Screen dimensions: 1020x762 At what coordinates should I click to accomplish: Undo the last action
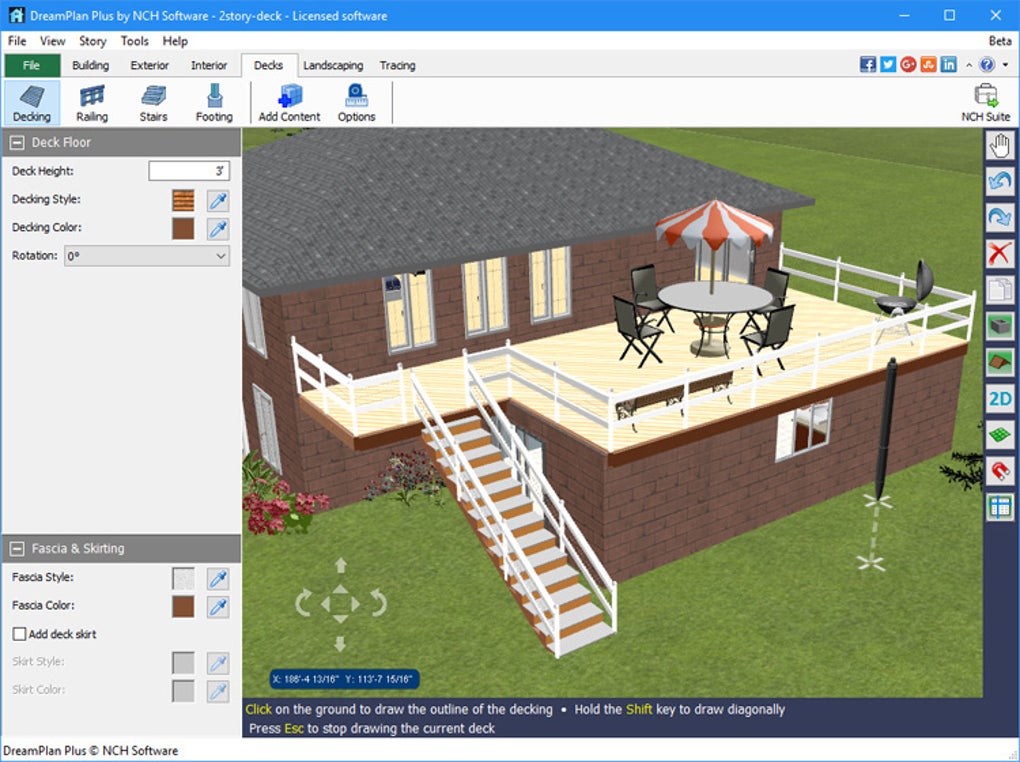(x=999, y=181)
